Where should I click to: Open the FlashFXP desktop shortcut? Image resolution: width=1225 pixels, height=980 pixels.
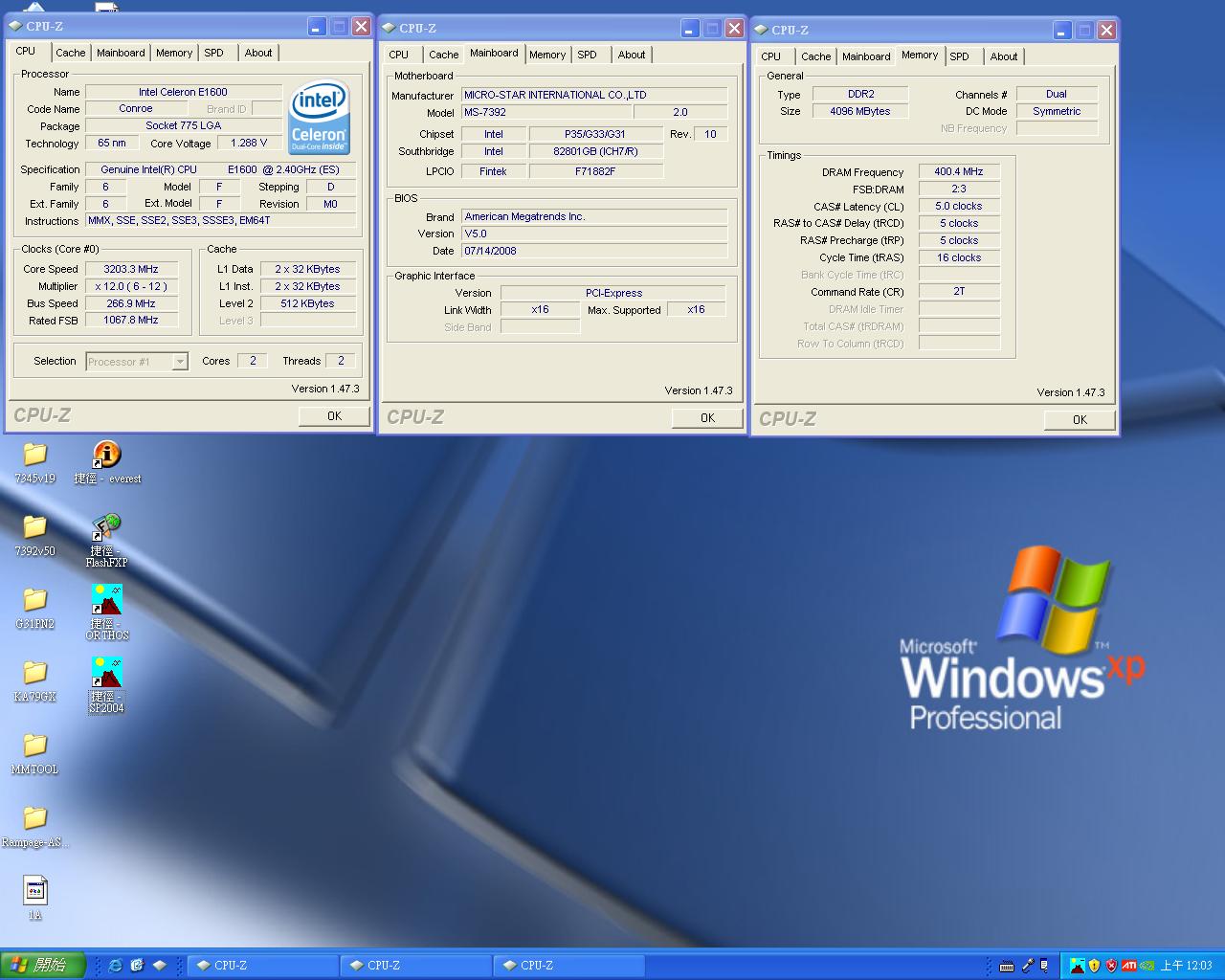(x=106, y=527)
